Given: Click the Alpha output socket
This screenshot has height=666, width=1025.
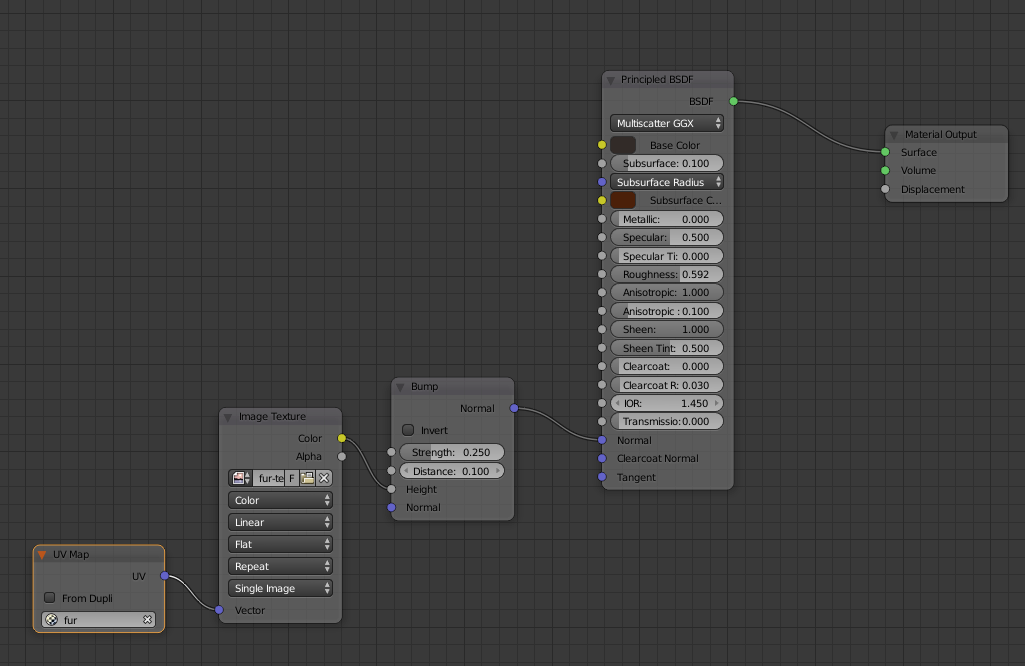Looking at the screenshot, I should (342, 456).
